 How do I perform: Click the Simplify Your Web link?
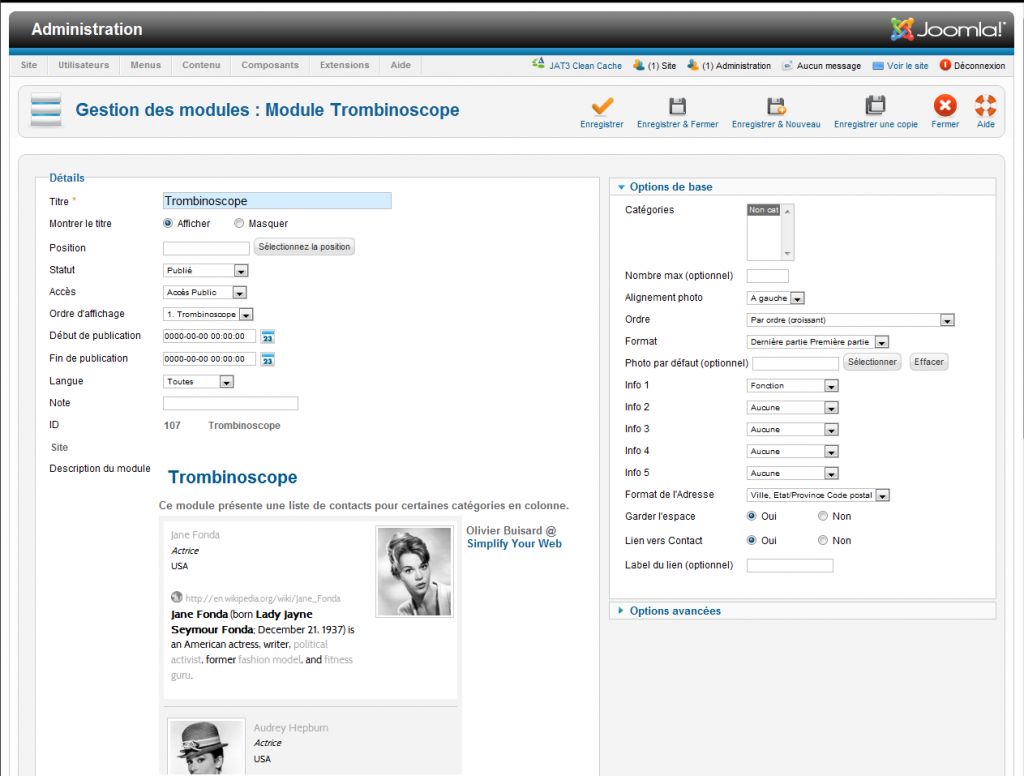click(x=514, y=544)
